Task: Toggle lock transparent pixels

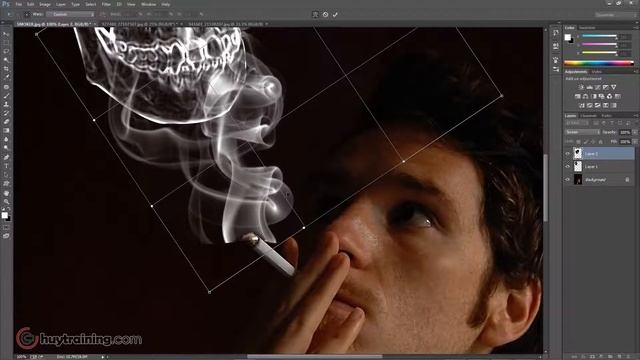Action: click(578, 142)
